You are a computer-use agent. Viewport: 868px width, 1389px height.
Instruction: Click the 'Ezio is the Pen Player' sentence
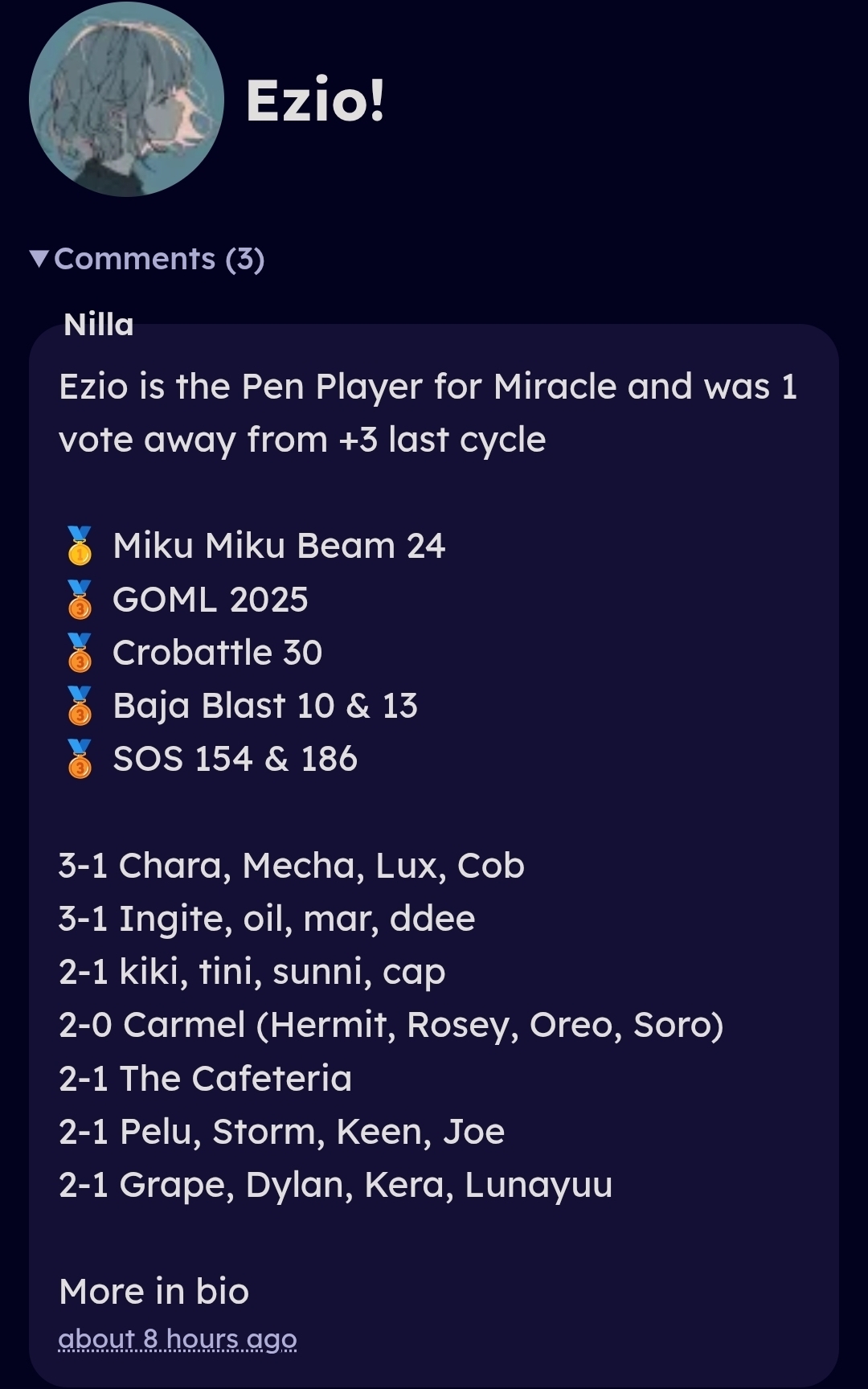click(x=428, y=387)
